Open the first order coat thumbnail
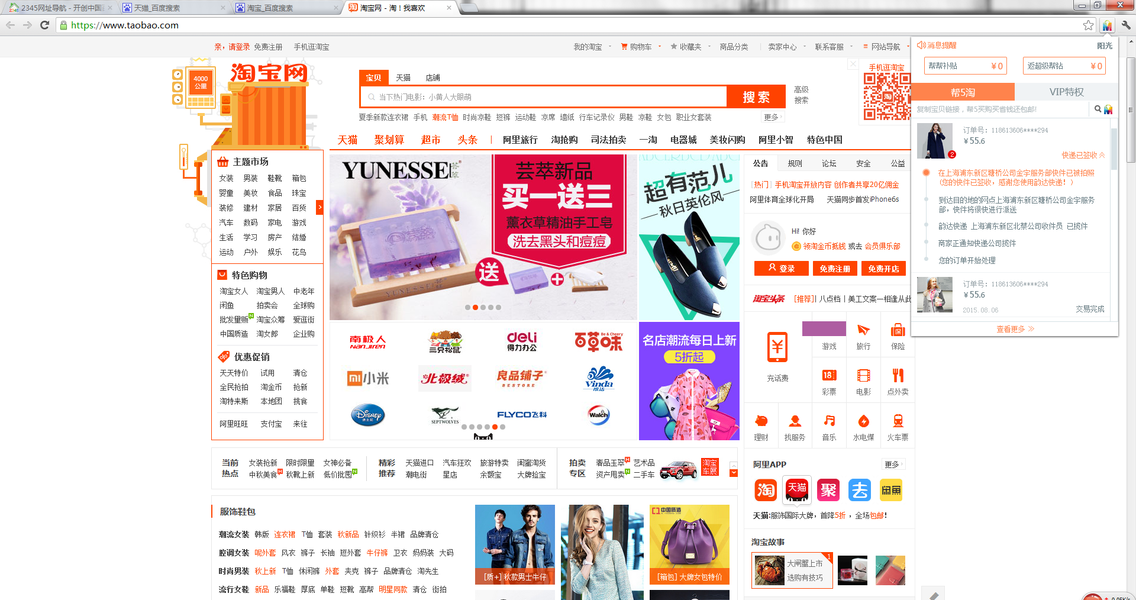This screenshot has width=1136, height=600. 935,141
